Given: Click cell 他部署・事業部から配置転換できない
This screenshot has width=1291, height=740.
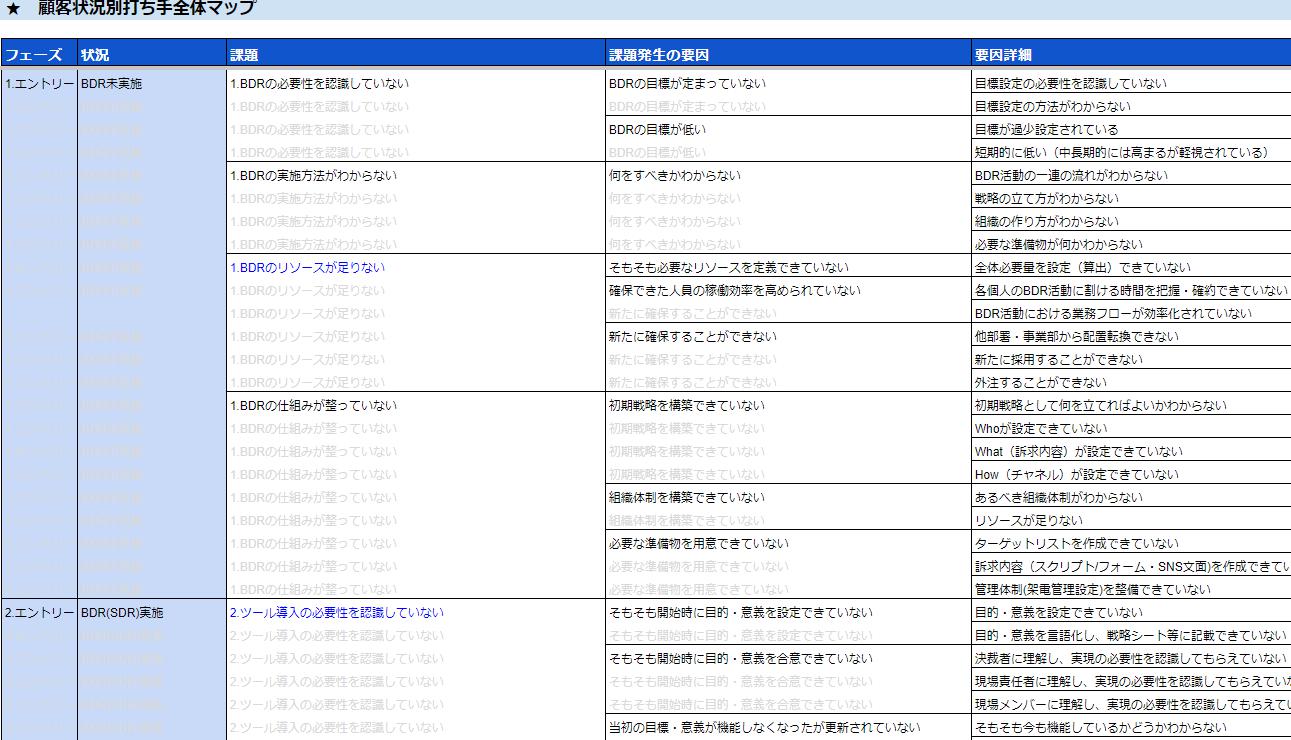Looking at the screenshot, I should (x=1131, y=337).
